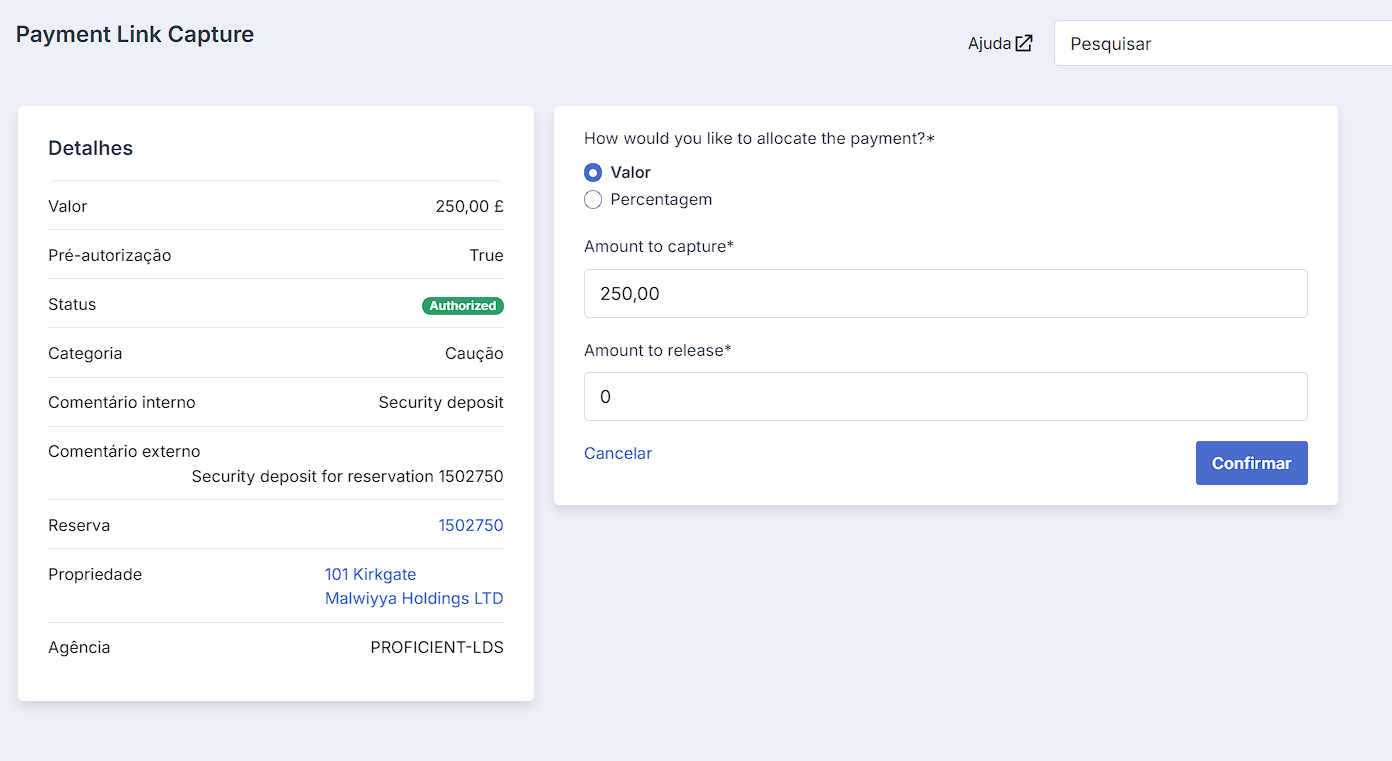Click the Authorized status badge

click(463, 306)
